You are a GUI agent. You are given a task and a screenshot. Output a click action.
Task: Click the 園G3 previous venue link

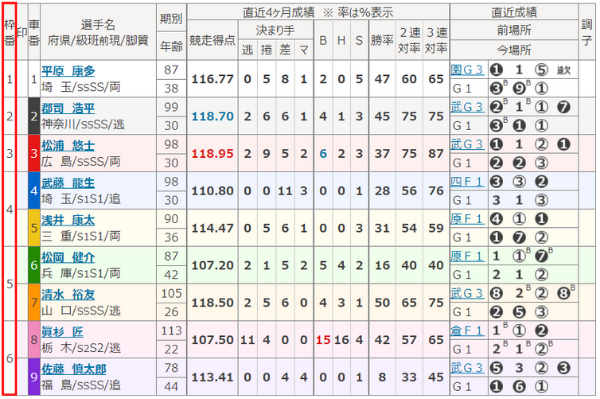click(467, 70)
